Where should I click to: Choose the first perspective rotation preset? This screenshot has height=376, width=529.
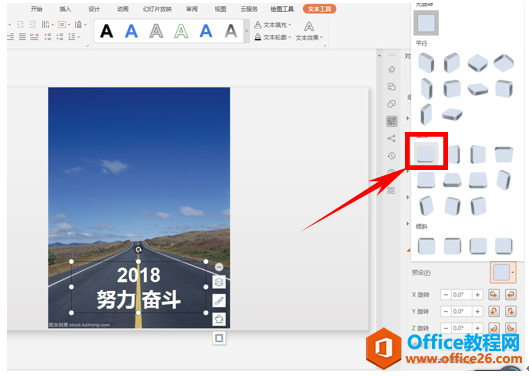pyautogui.click(x=426, y=154)
